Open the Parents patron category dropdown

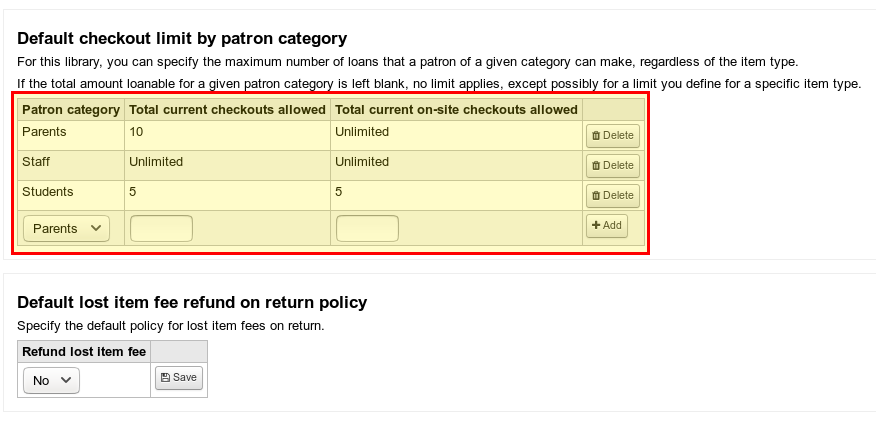click(67, 229)
